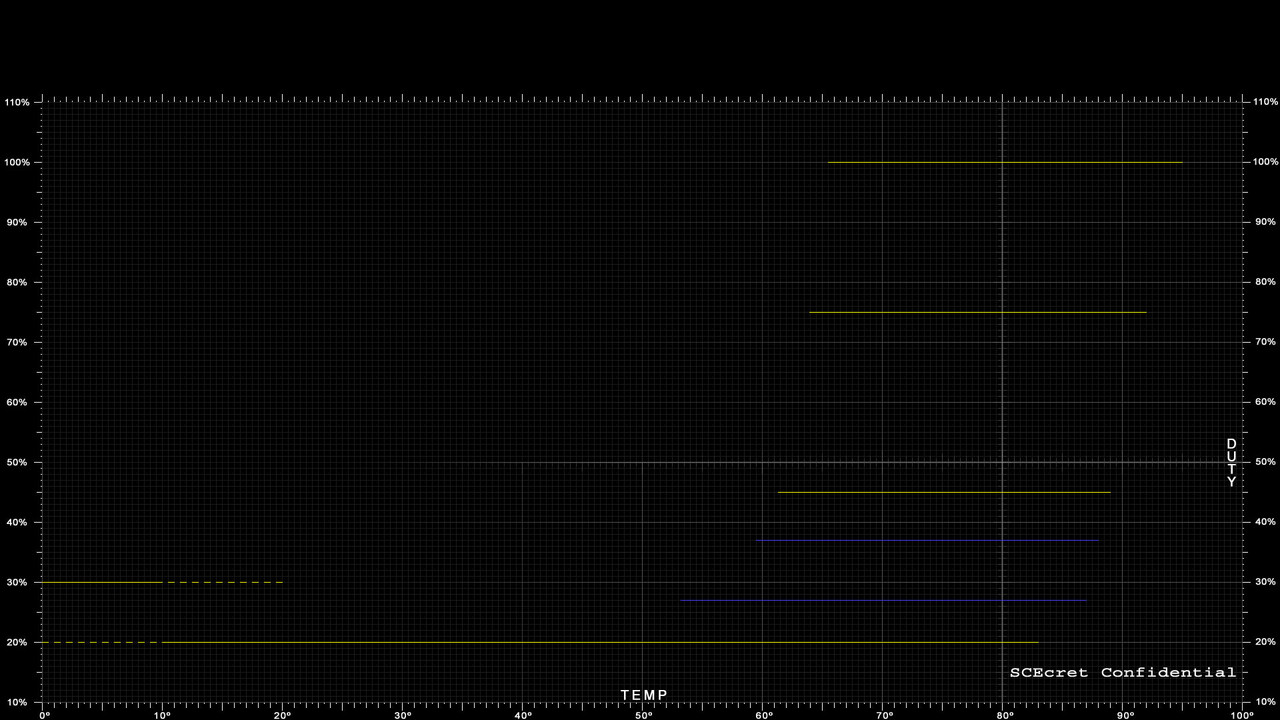Click the 100% label on right axis
Screen dimensions: 1280x720
tap(1265, 162)
